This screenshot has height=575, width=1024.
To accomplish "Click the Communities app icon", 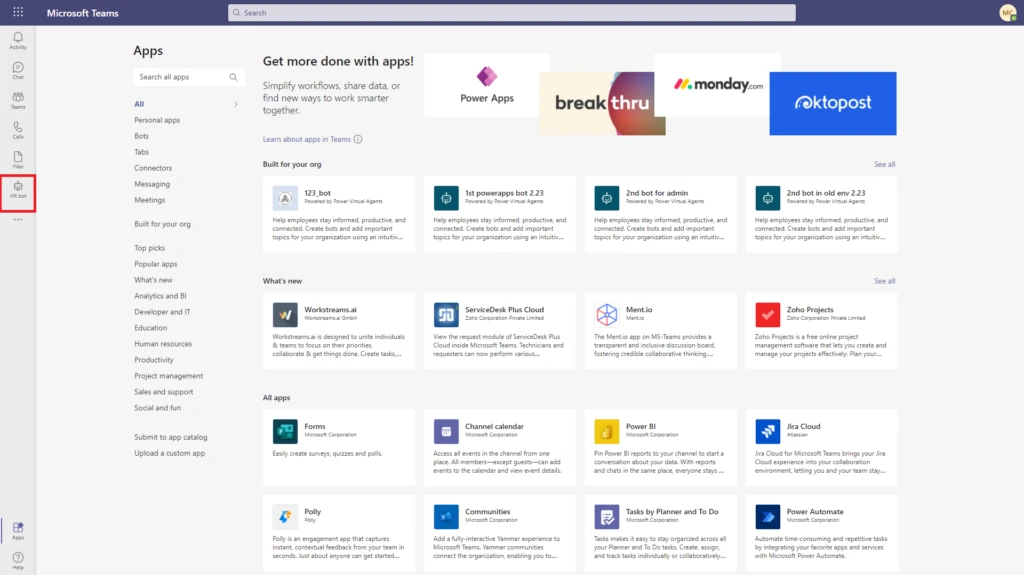I will (x=446, y=517).
